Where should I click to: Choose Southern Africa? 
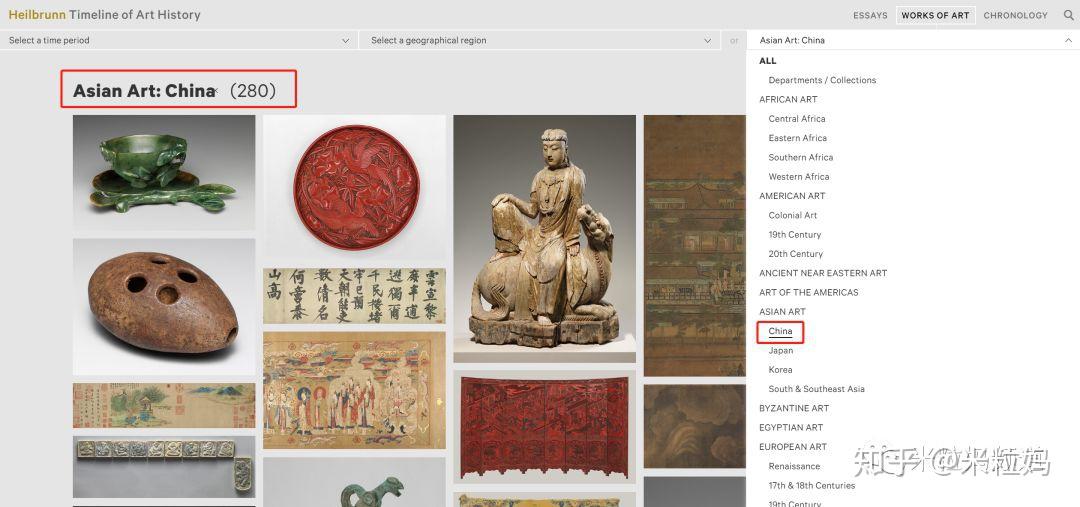pyautogui.click(x=800, y=157)
